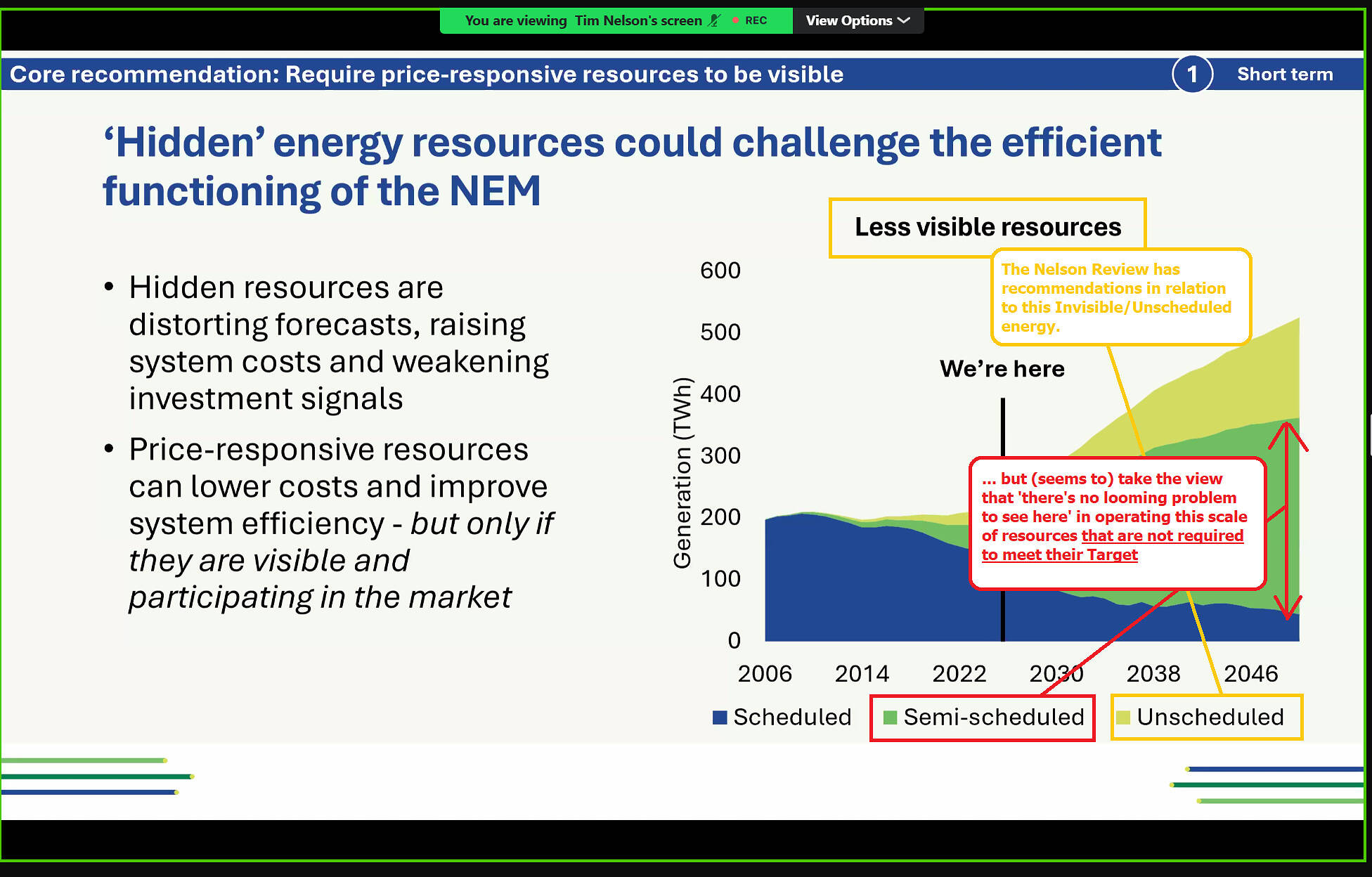Click the blue Scheduled legend swatch
This screenshot has height=877, width=1372.
click(720, 717)
